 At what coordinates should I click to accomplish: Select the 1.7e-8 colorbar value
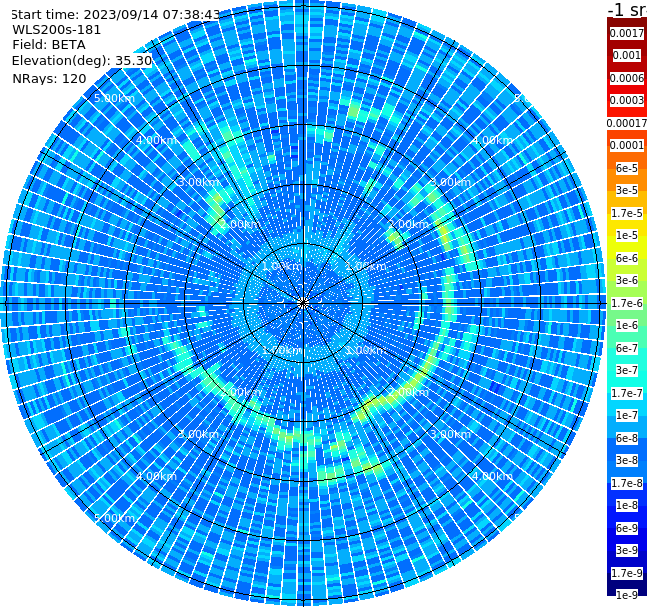click(x=626, y=483)
